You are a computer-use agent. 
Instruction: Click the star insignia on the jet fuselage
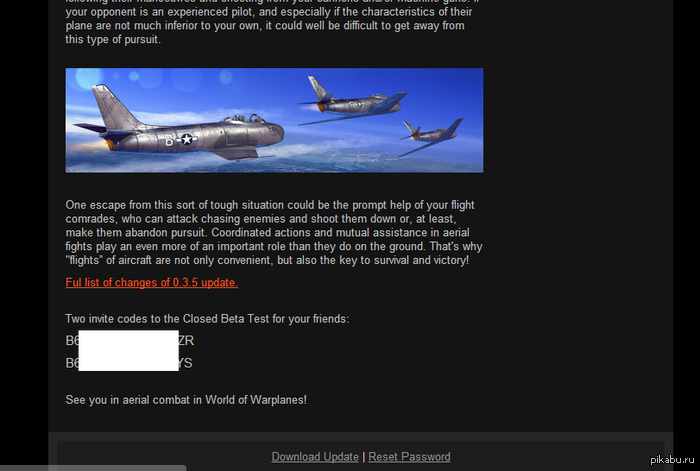(x=187, y=140)
